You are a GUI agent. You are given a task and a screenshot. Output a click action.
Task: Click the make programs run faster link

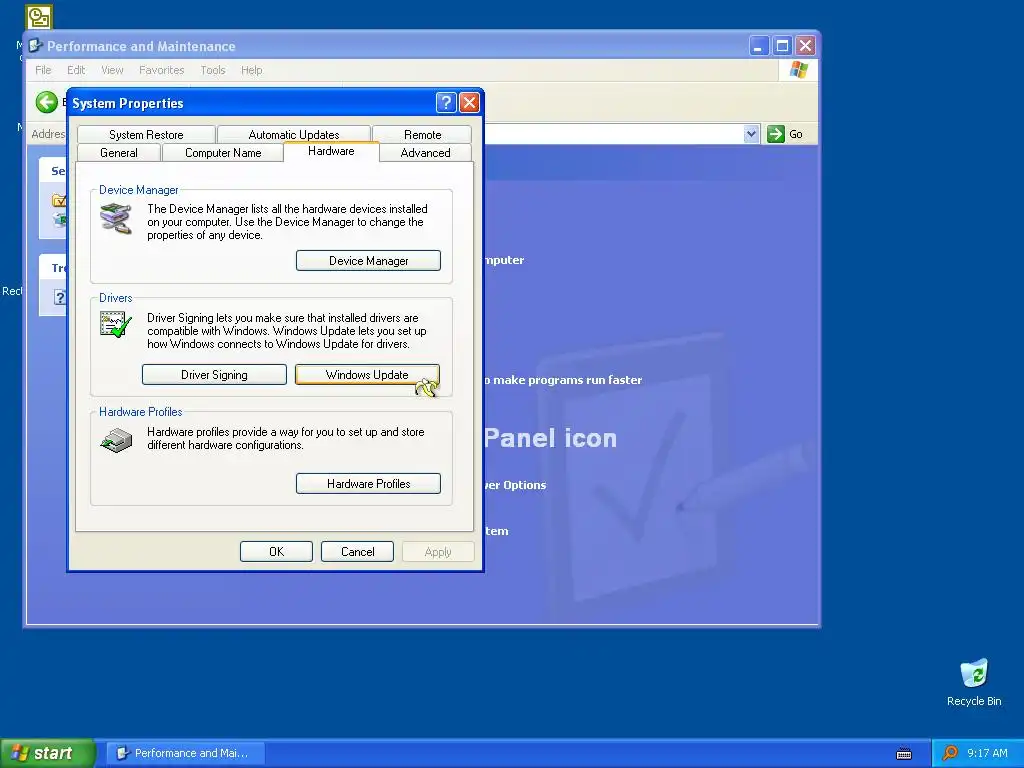point(564,380)
